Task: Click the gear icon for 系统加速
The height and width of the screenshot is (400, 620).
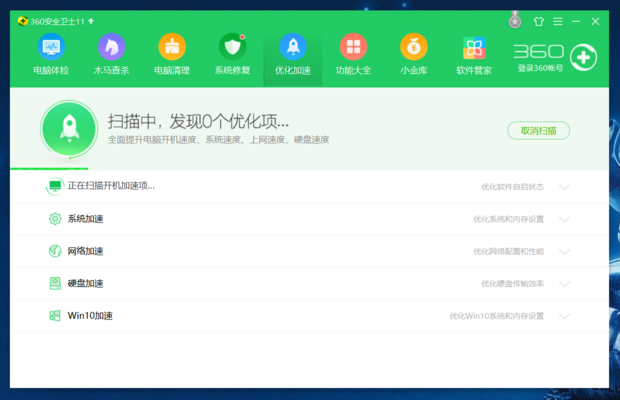Action: click(55, 219)
